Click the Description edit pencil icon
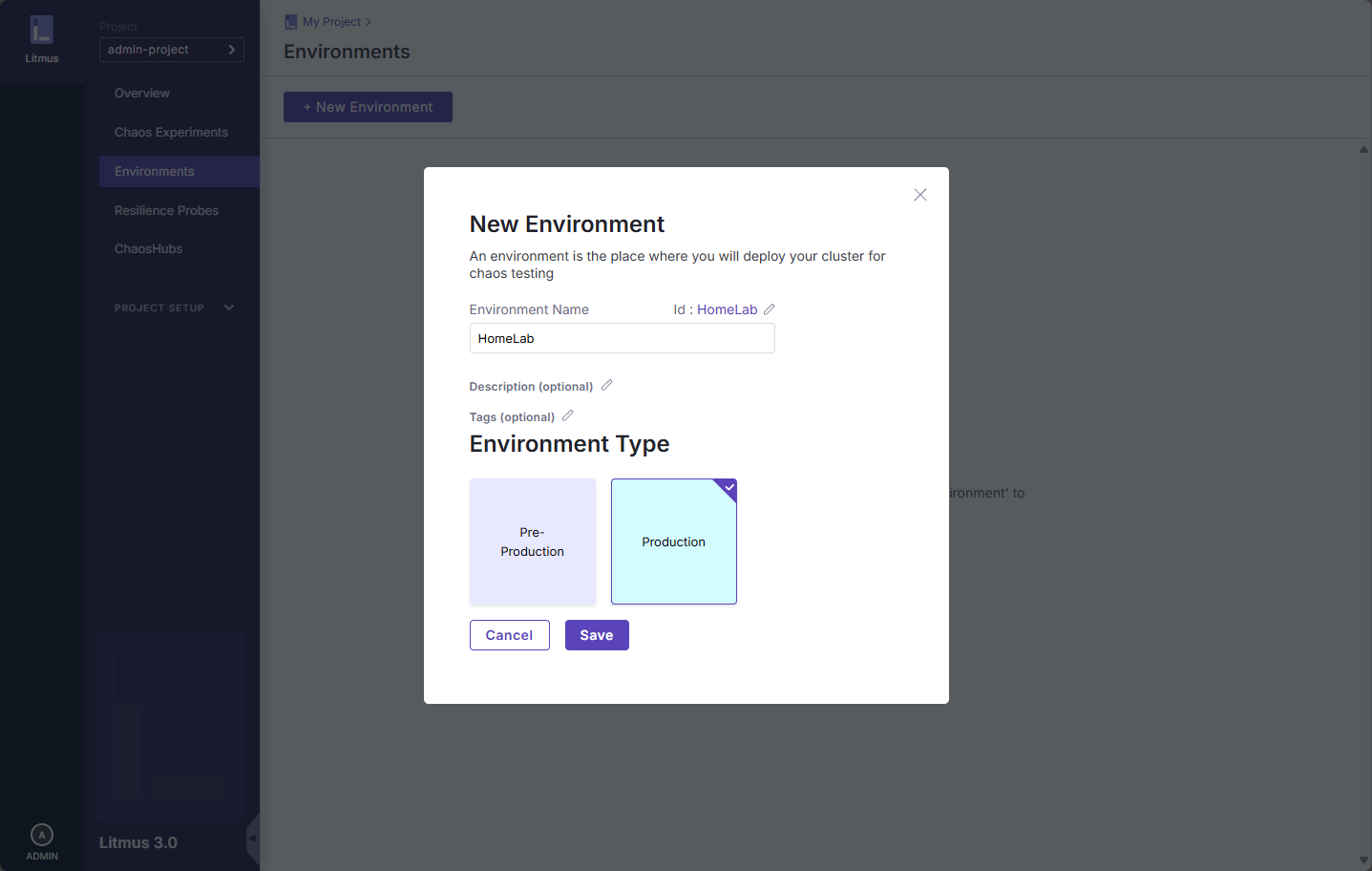 click(606, 385)
